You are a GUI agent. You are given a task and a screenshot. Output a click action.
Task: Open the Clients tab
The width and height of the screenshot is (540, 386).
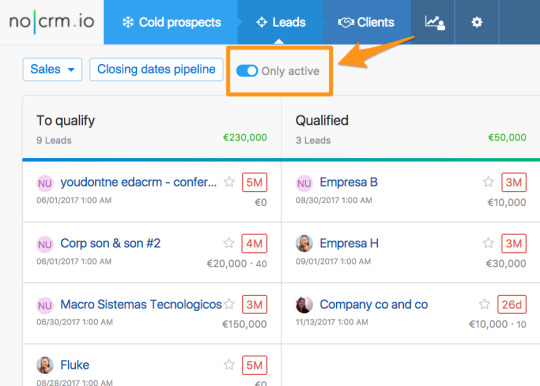point(366,22)
